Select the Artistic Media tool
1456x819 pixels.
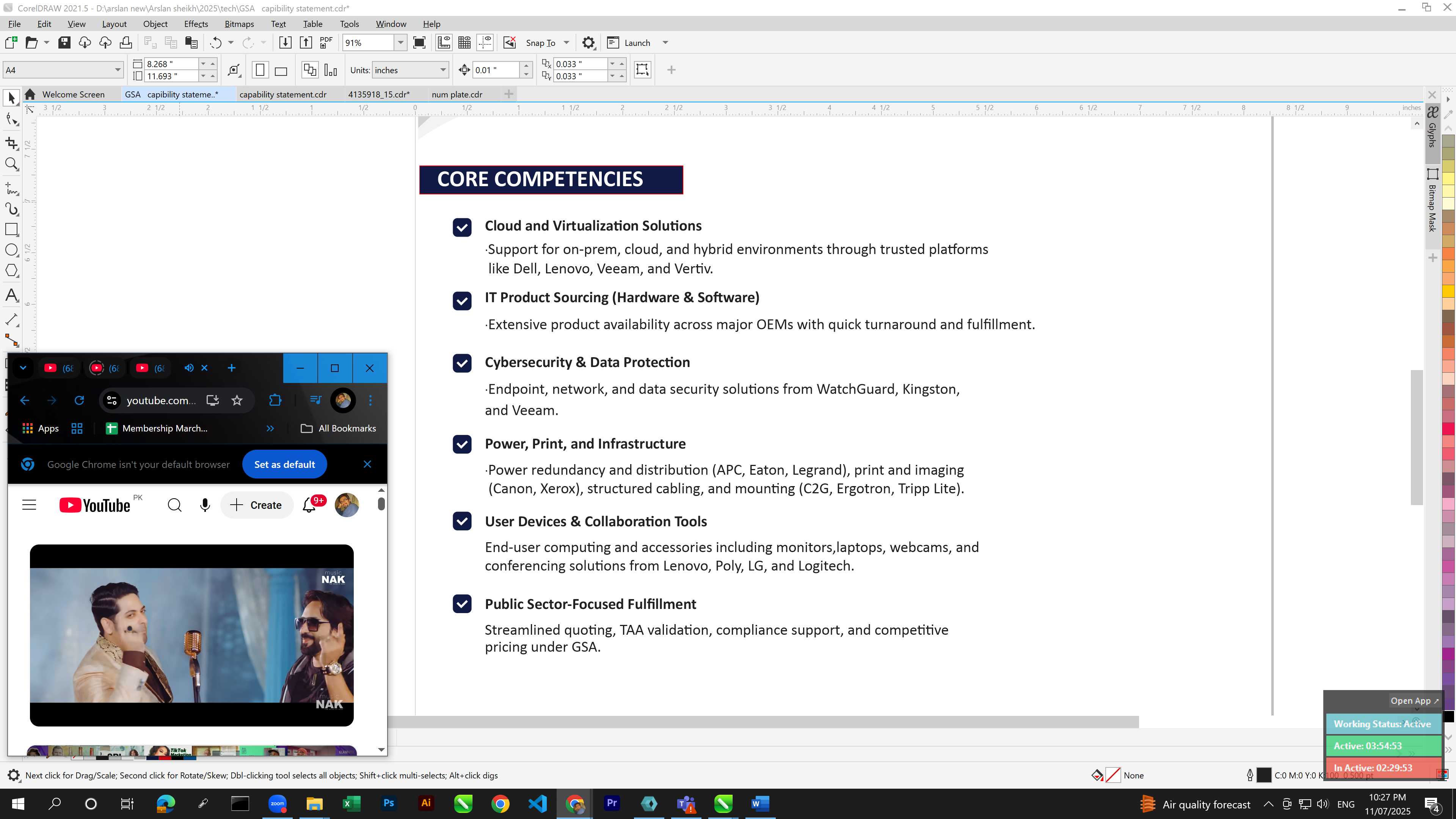click(x=11, y=209)
